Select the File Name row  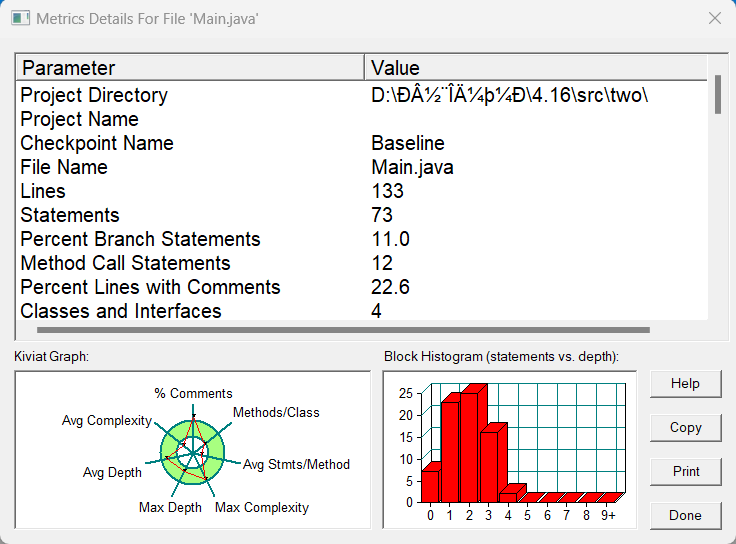362,167
